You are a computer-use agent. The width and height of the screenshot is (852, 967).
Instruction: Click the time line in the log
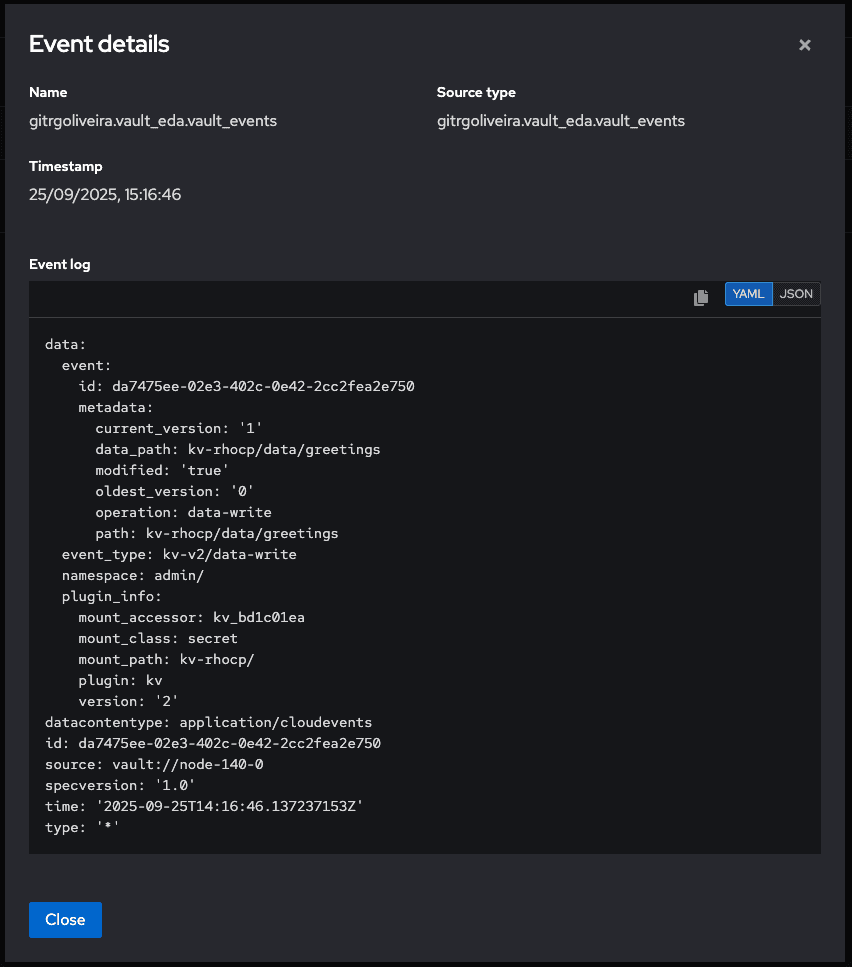coord(196,806)
